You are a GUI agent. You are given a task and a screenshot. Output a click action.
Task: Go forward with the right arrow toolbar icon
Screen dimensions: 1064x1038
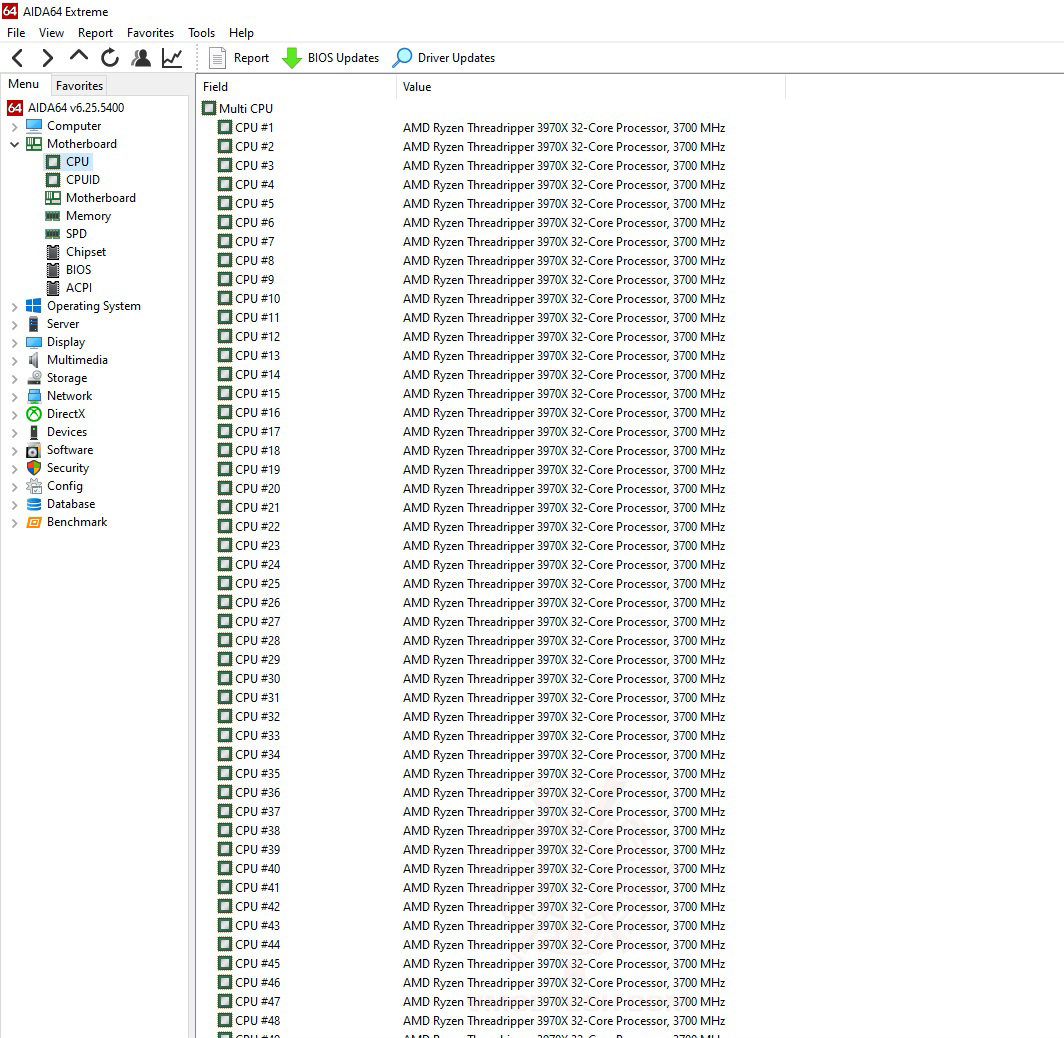[48, 58]
